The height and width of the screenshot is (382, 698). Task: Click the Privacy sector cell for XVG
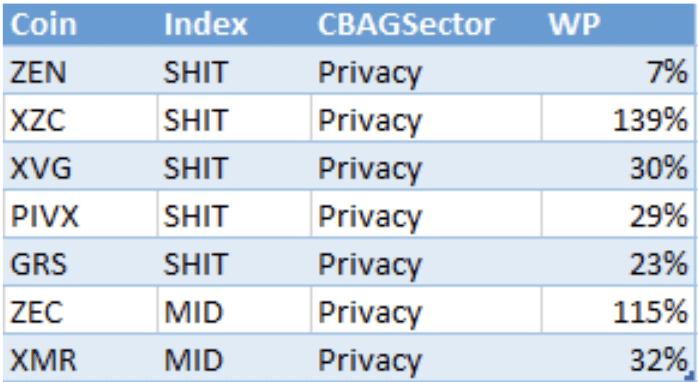426,166
